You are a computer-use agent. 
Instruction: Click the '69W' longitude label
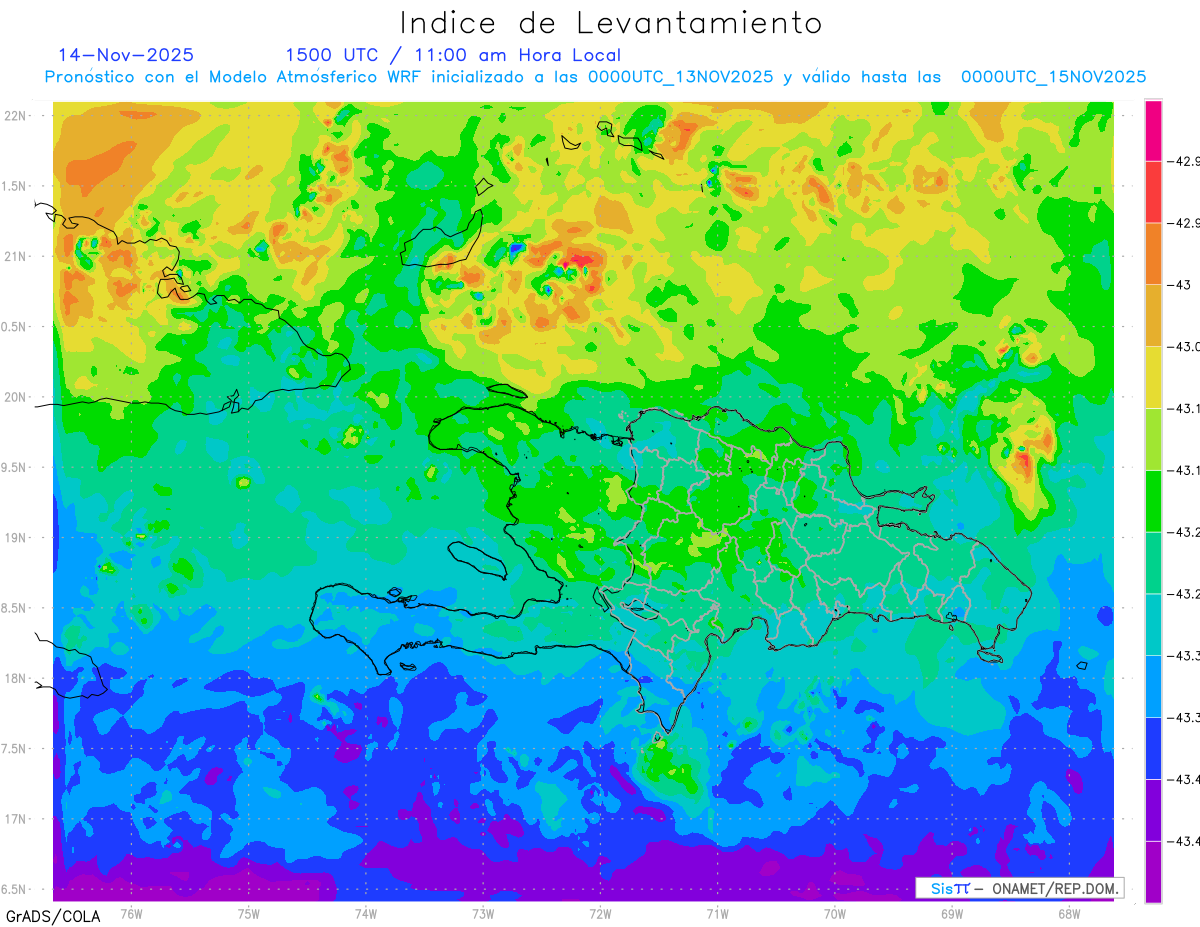tap(952, 913)
